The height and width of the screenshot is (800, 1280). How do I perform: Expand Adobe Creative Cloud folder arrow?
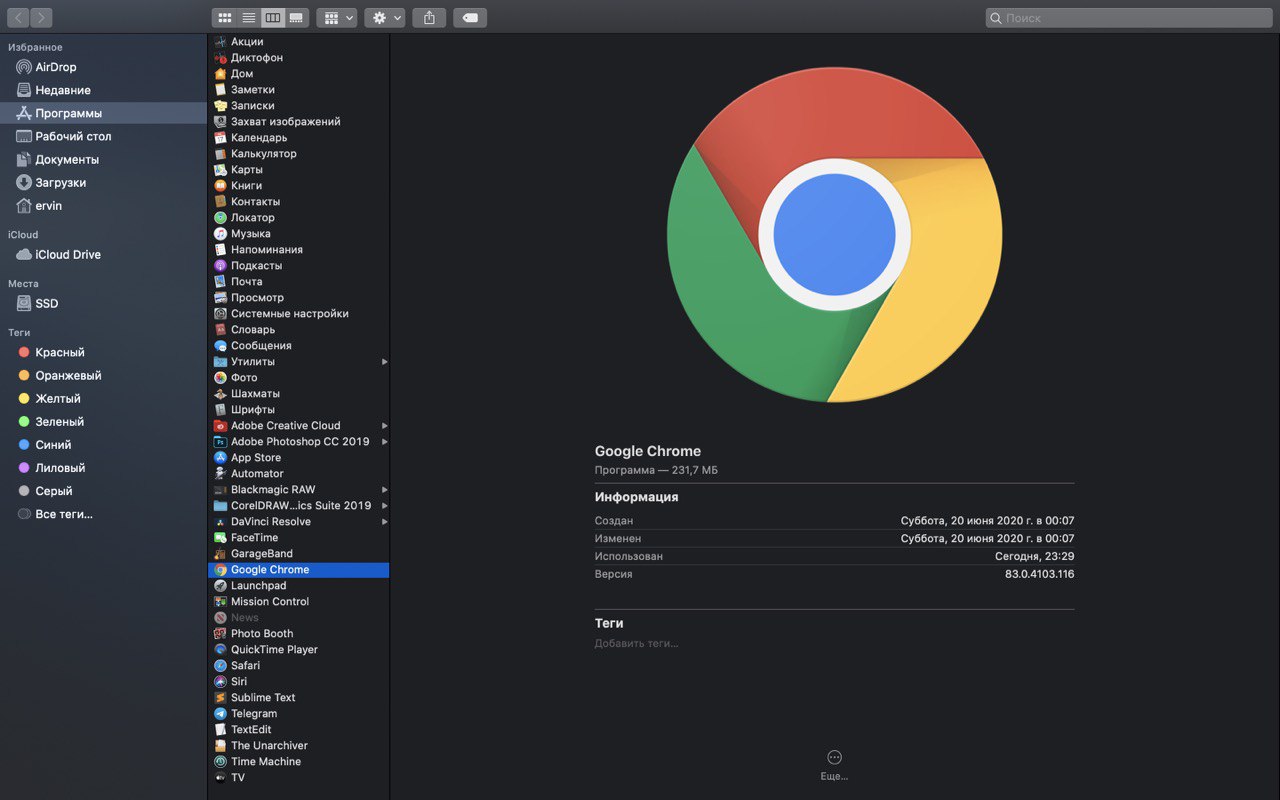point(384,425)
